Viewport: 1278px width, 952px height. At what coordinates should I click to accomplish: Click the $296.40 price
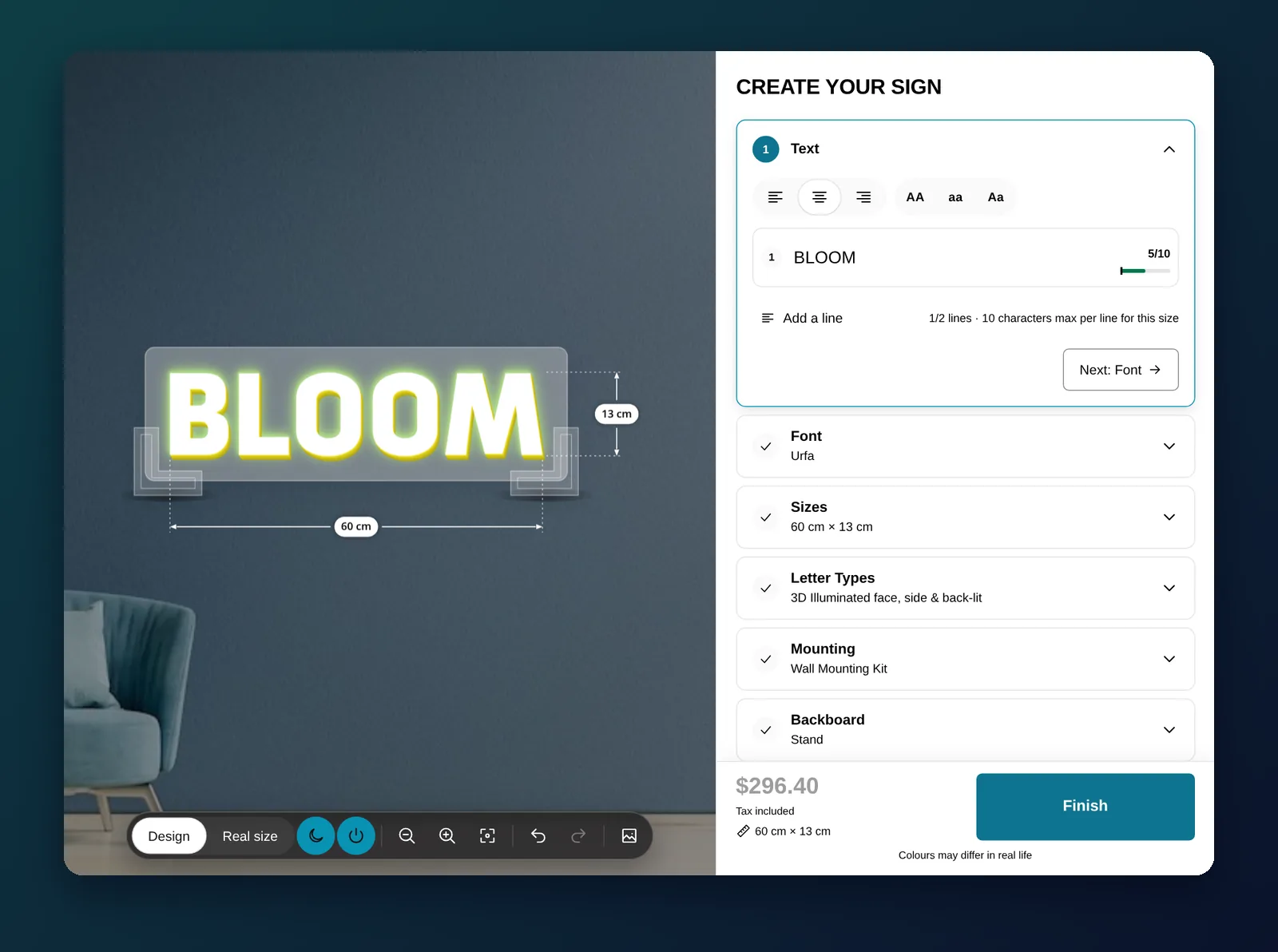point(777,786)
